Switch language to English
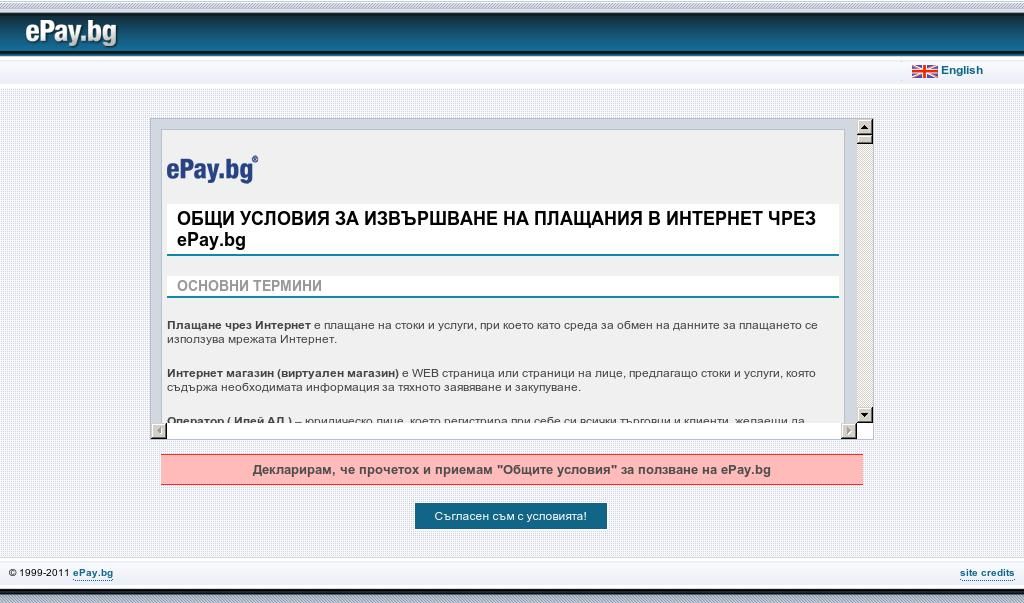1024x603 pixels. pyautogui.click(x=961, y=71)
